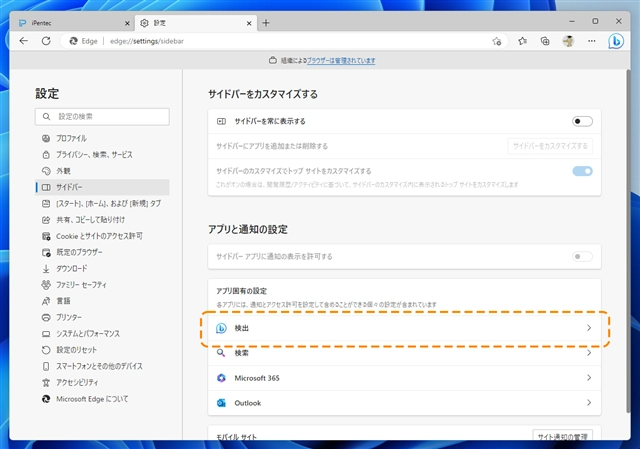Viewport: 640px width, 449px height.
Task: Click the search magnifier in 設定の検索 box
Action: click(47, 116)
